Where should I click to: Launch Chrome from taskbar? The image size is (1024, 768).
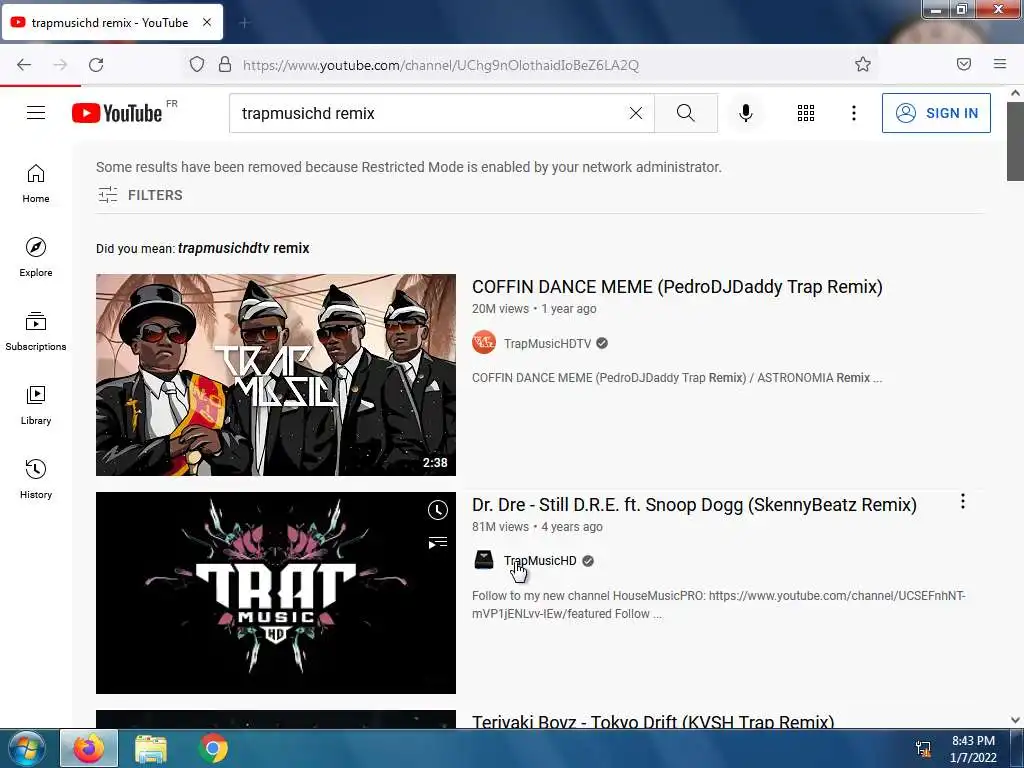click(x=213, y=748)
